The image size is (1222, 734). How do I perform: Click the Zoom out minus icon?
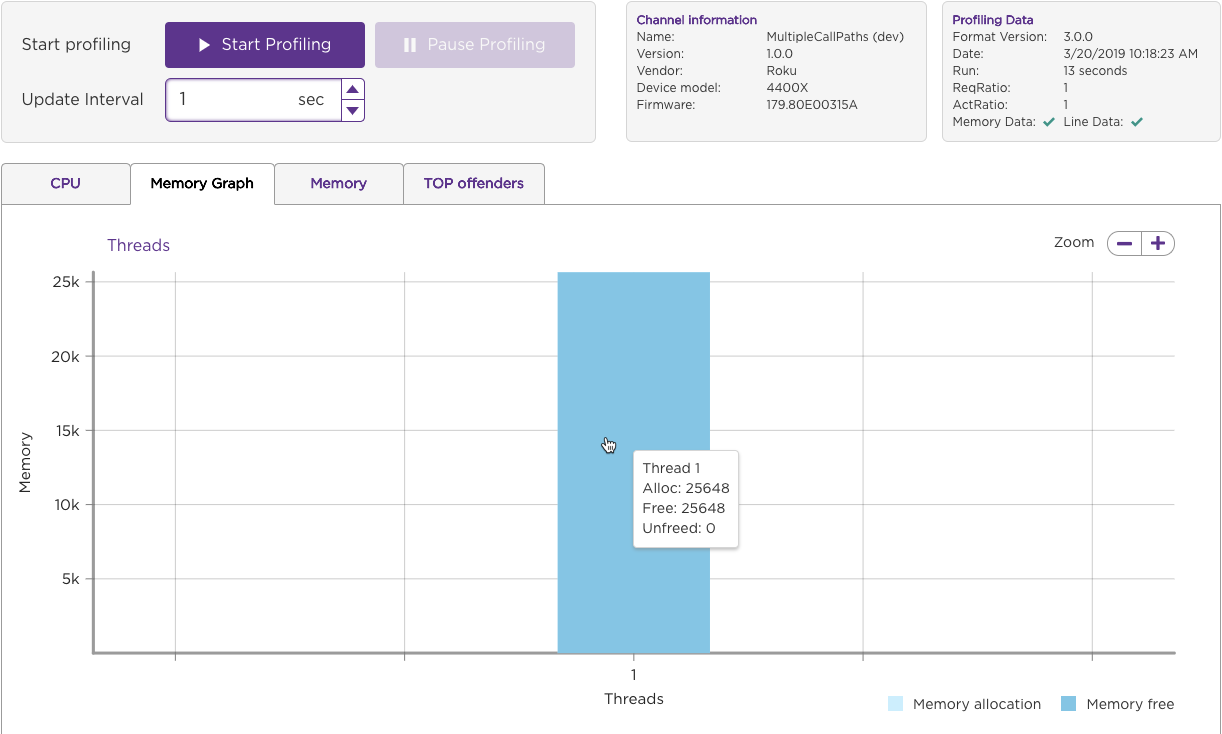click(1124, 242)
